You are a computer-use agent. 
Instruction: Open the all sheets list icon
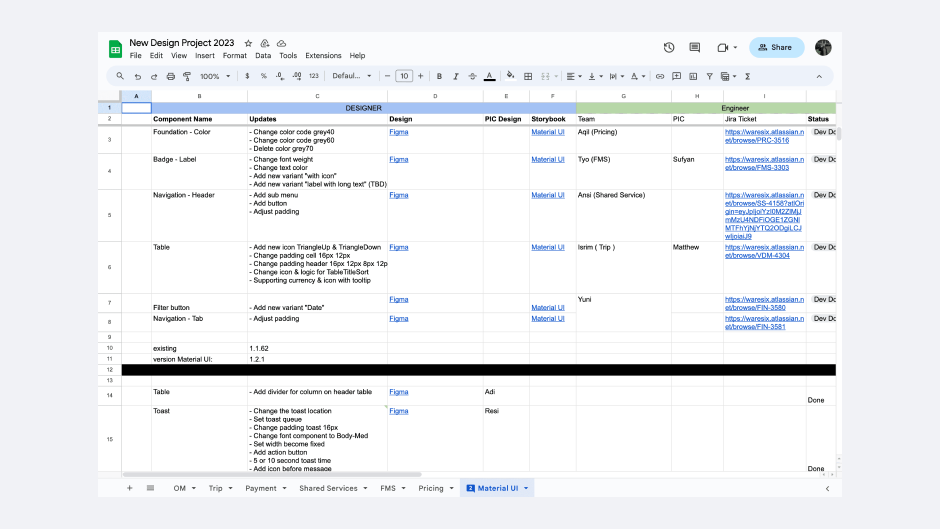150,488
